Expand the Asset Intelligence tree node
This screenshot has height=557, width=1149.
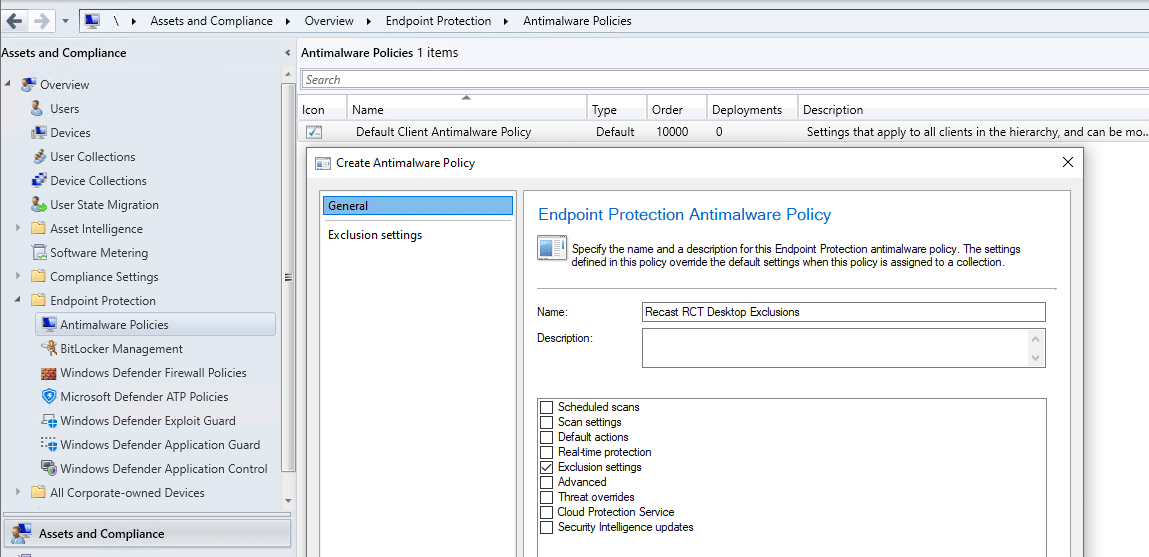tap(18, 229)
